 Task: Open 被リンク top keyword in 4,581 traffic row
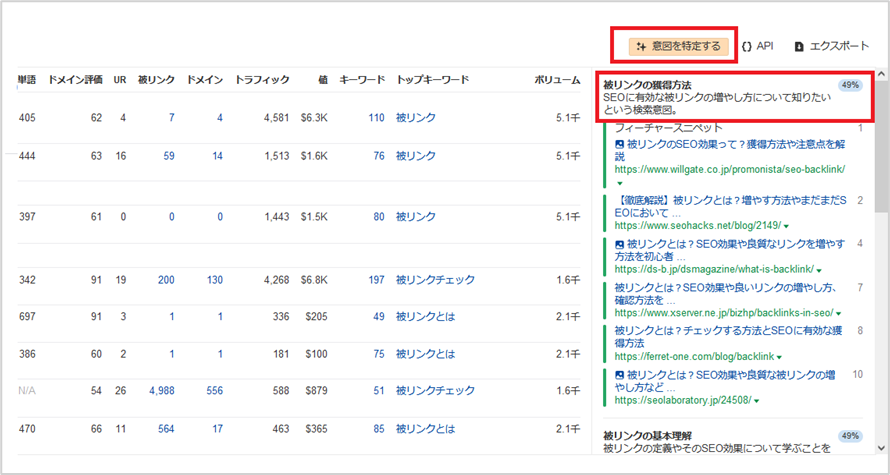point(416,118)
